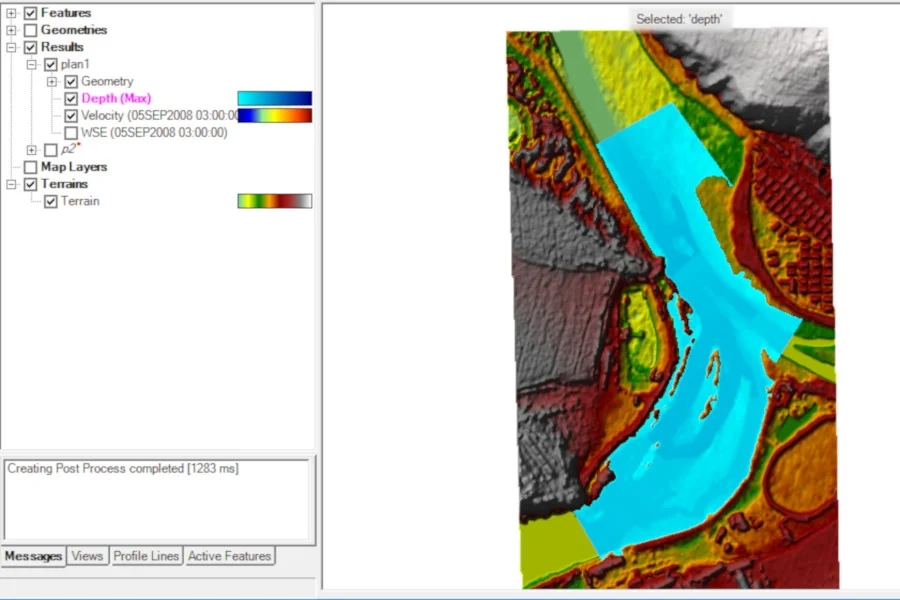Select the Geometries label in tree

[74, 30]
